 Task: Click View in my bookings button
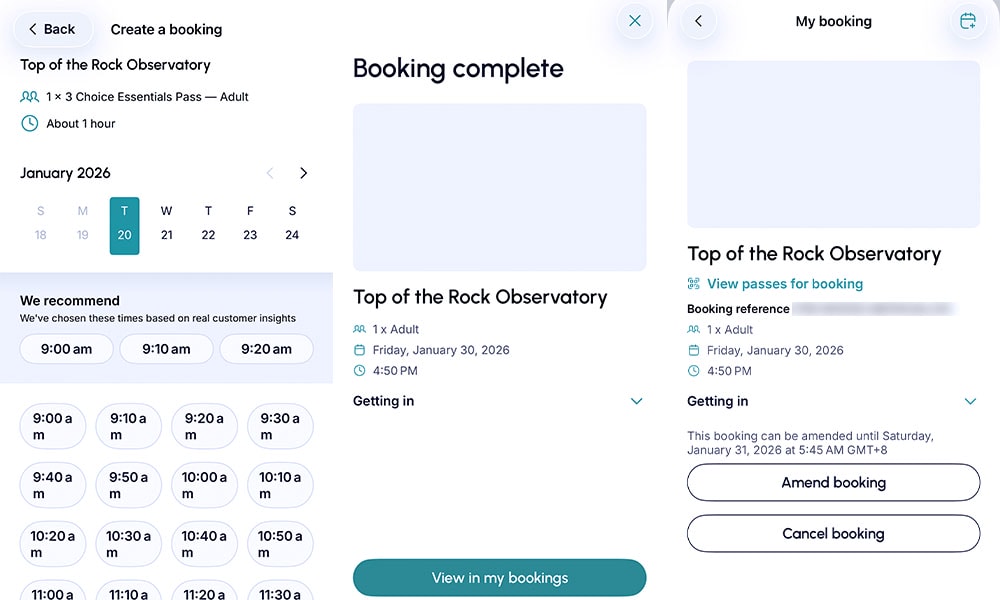click(x=499, y=578)
